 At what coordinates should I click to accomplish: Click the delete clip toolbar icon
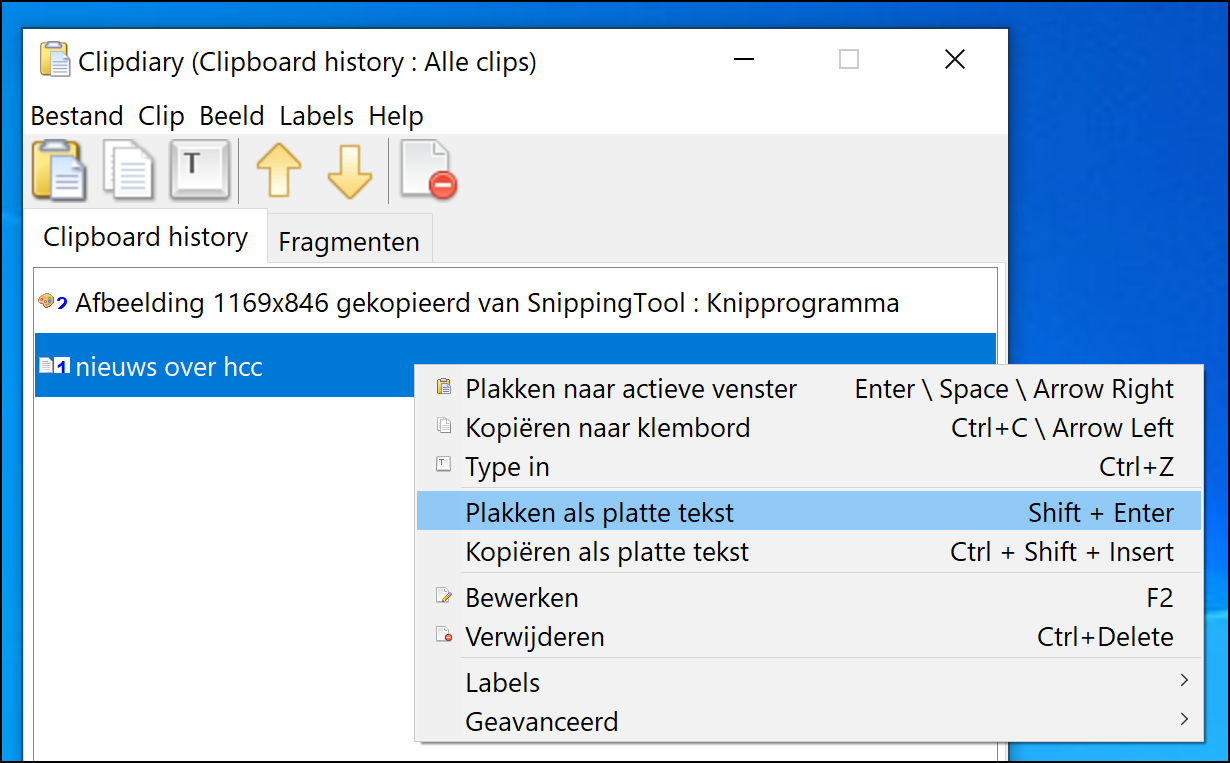(x=427, y=170)
